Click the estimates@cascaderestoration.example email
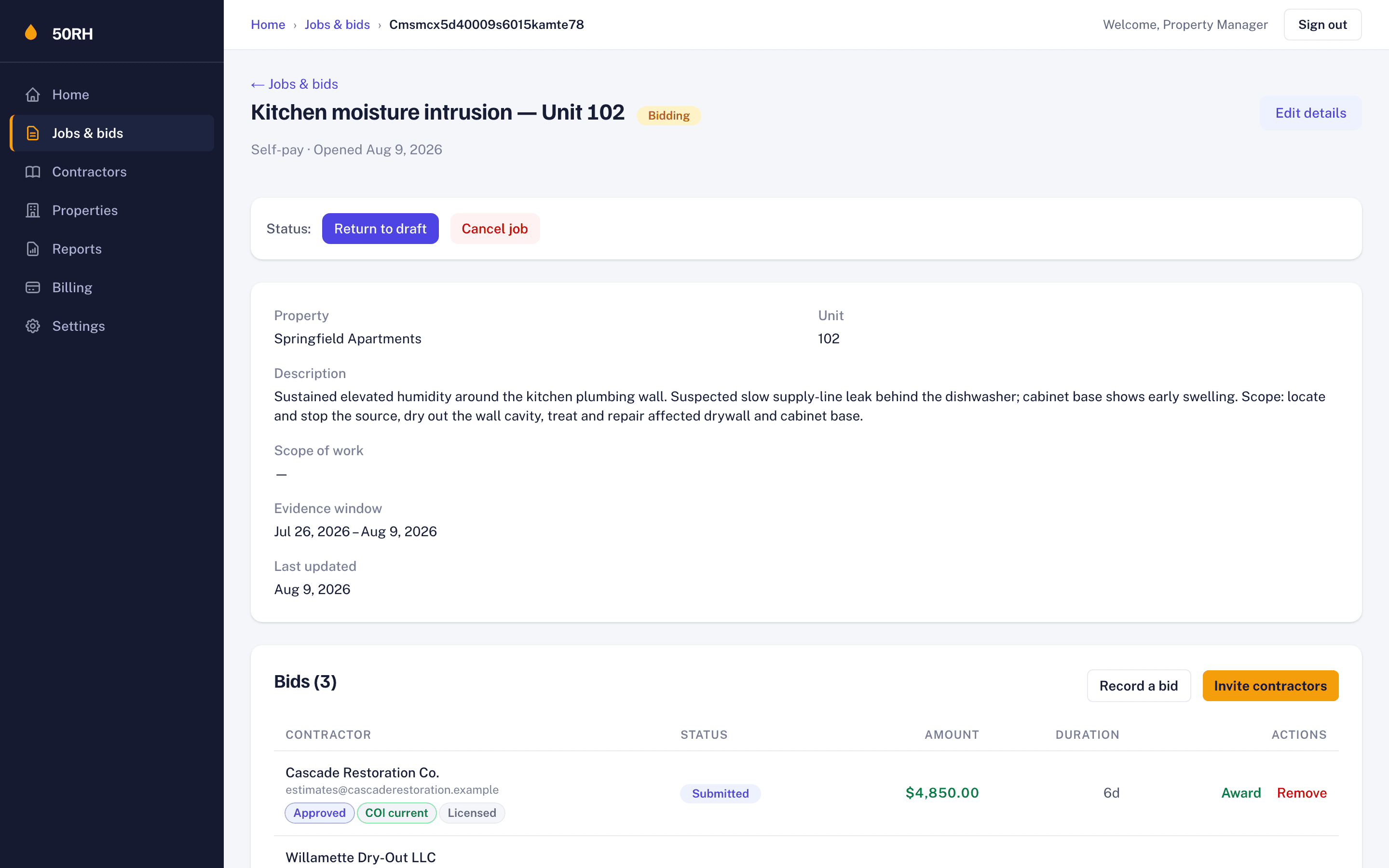The height and width of the screenshot is (868, 1389). tap(392, 790)
